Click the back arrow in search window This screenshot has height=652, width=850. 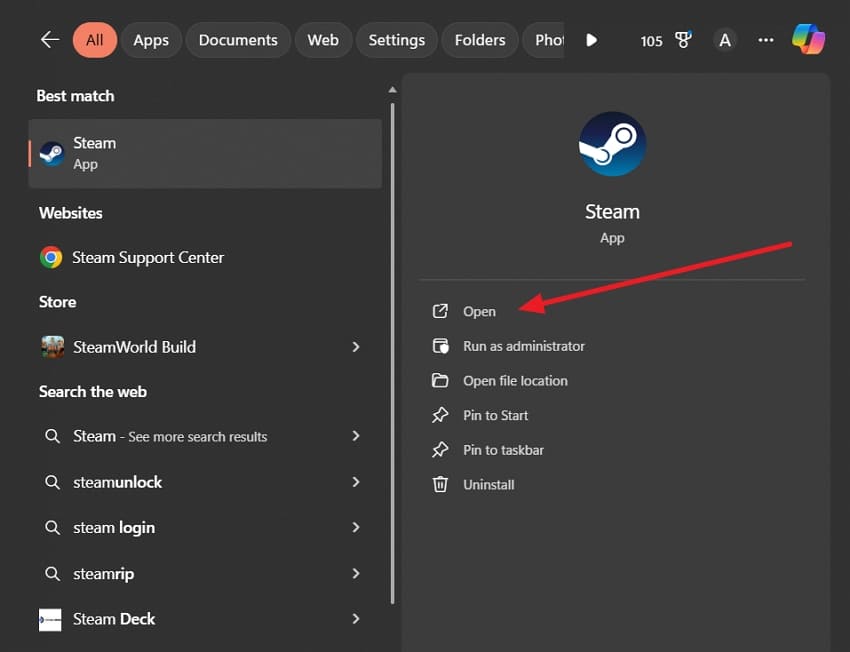coord(49,40)
